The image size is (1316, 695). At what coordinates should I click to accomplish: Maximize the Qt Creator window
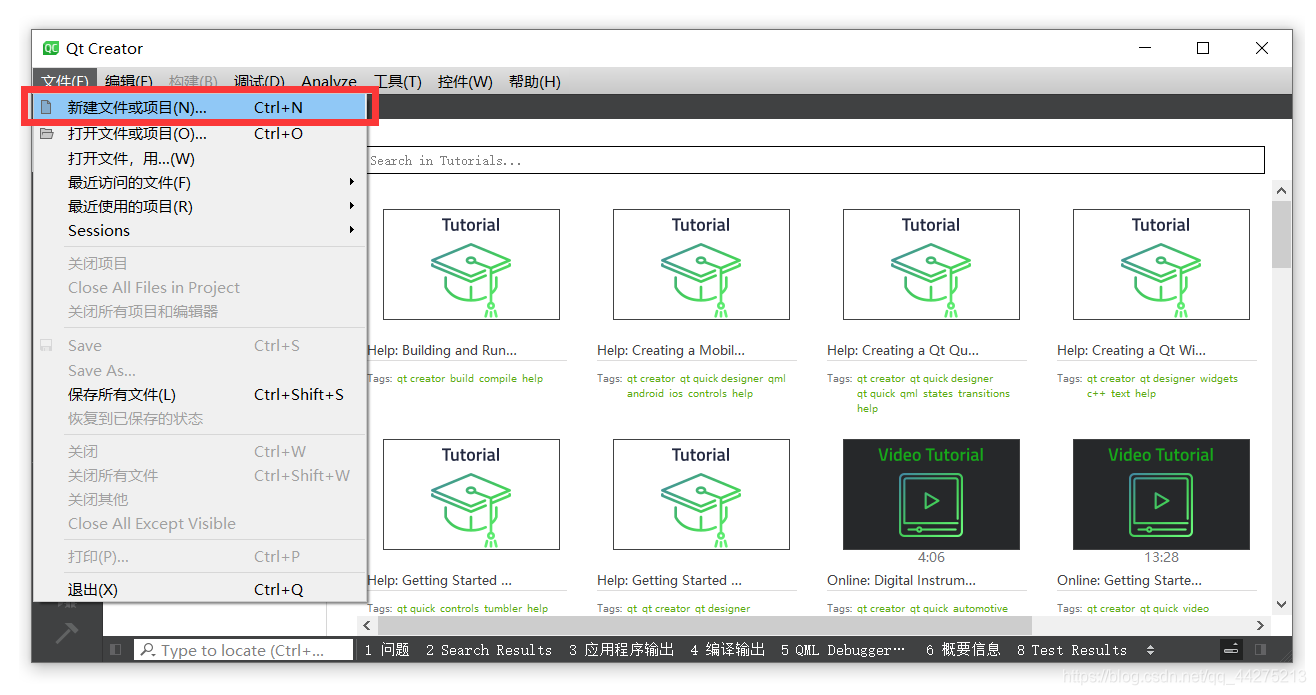1203,48
